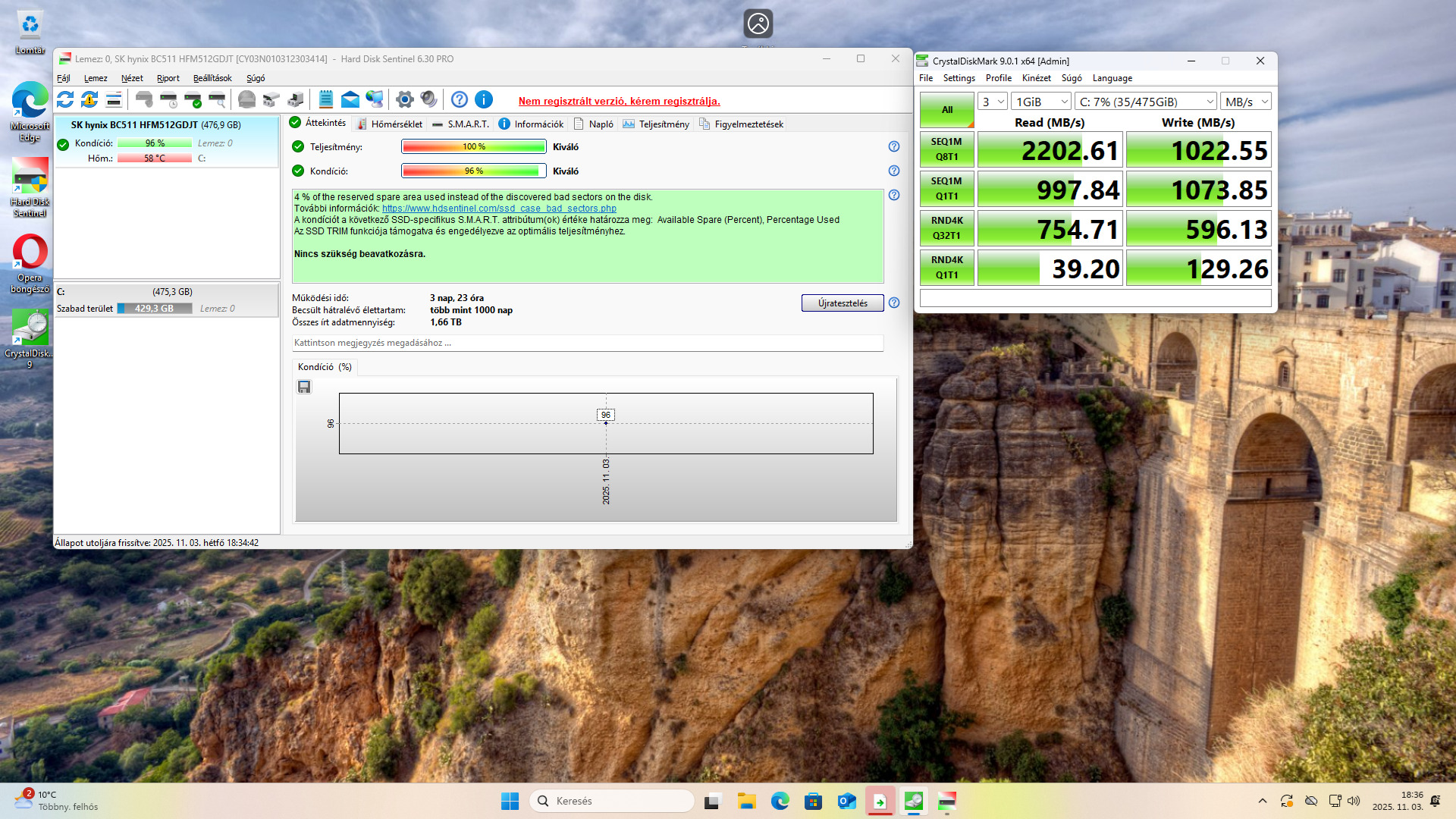The height and width of the screenshot is (819, 1456).
Task: Click the blue notepad report toolbar icon
Action: click(326, 99)
